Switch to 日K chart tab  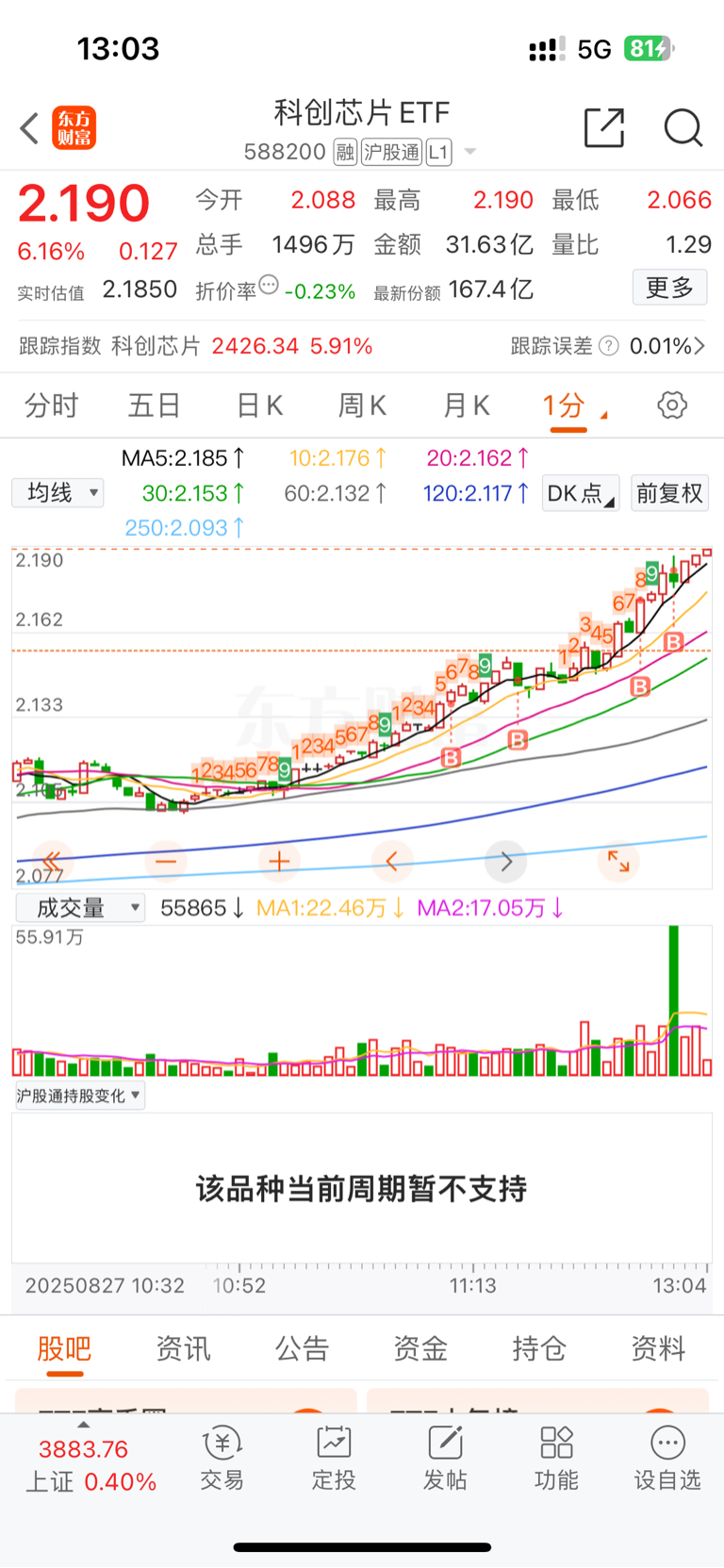click(x=259, y=405)
